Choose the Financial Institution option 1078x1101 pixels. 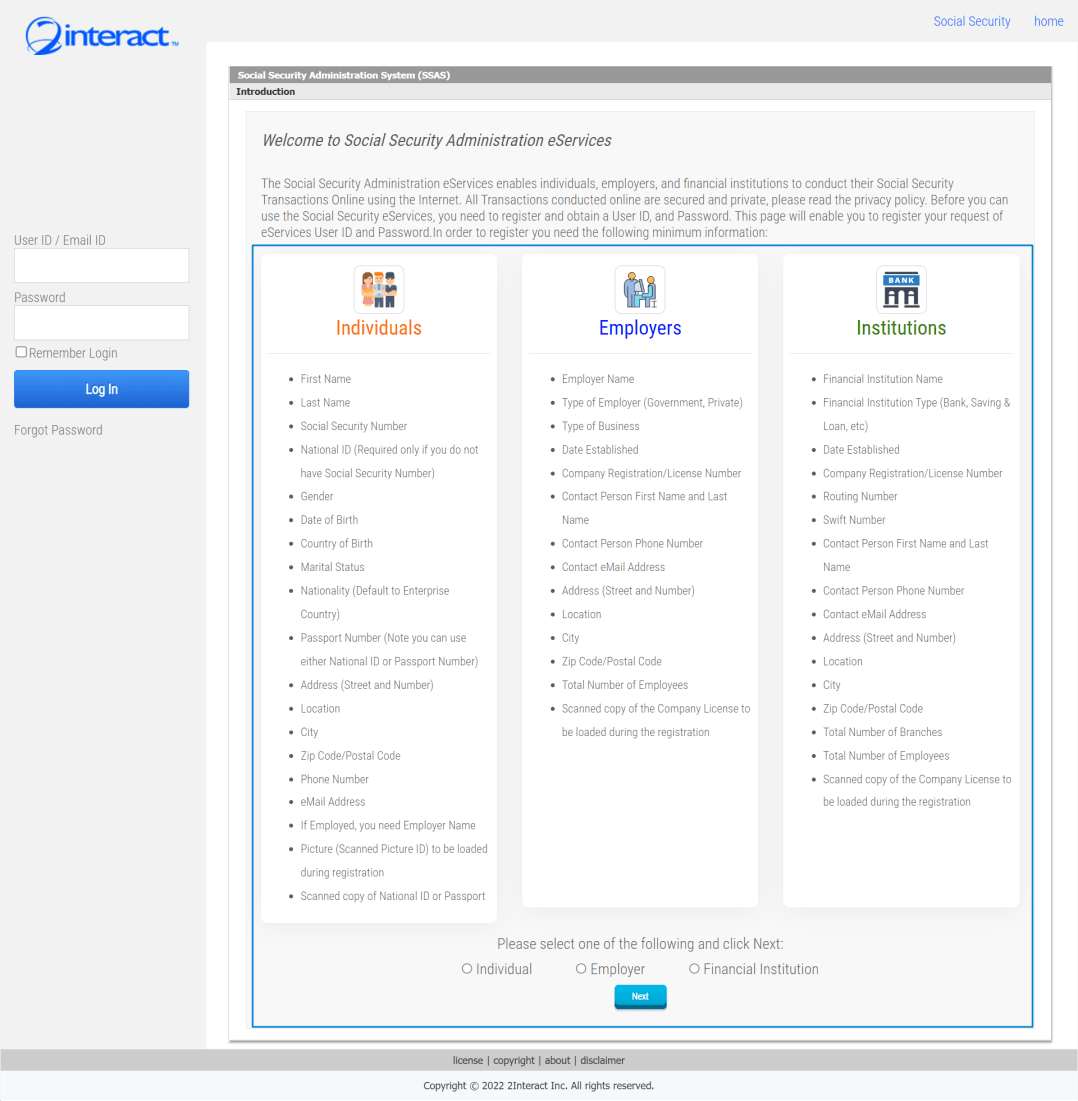click(694, 967)
